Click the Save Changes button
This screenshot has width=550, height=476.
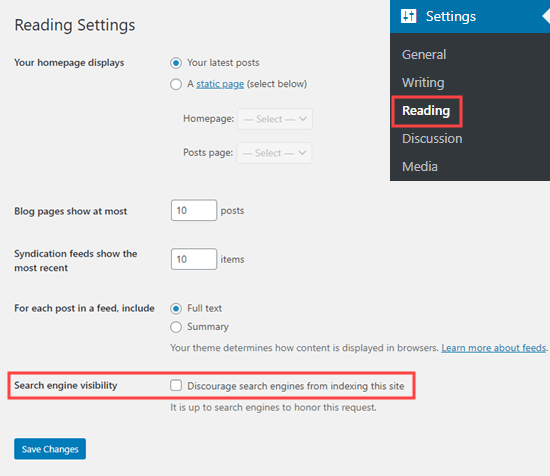(x=50, y=449)
